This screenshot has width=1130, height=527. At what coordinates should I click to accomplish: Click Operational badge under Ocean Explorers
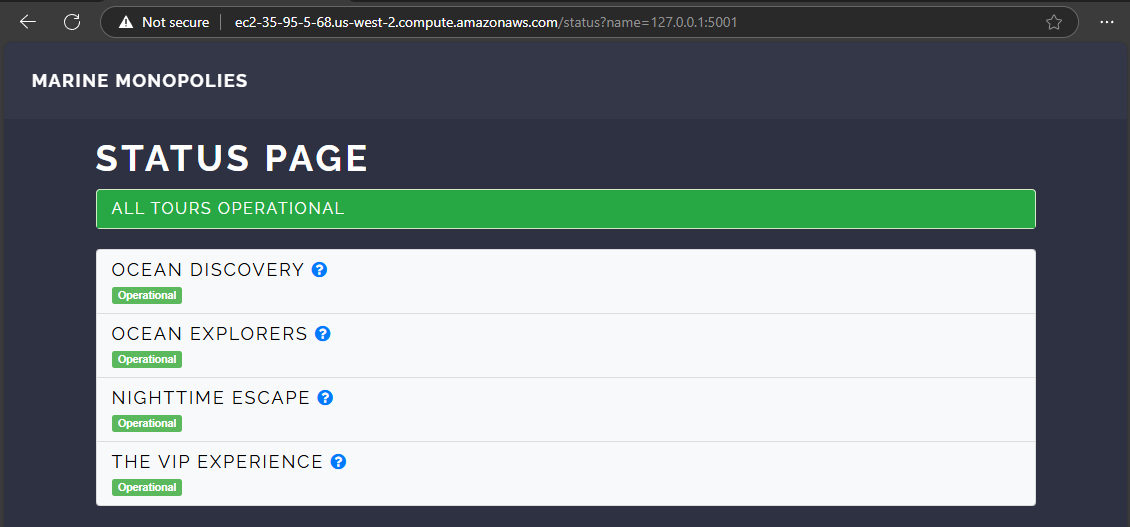point(147,359)
